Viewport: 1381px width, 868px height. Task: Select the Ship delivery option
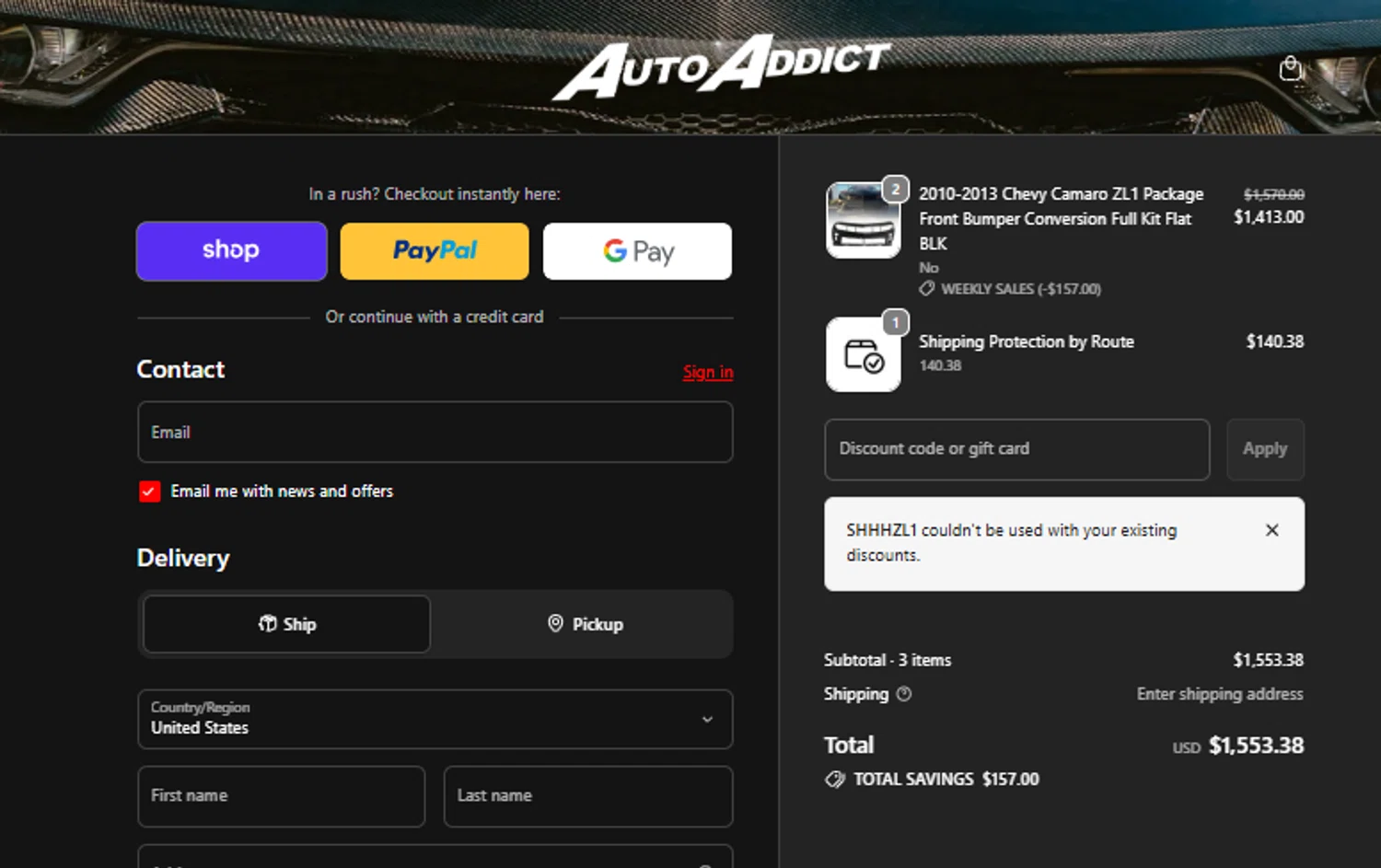point(286,624)
